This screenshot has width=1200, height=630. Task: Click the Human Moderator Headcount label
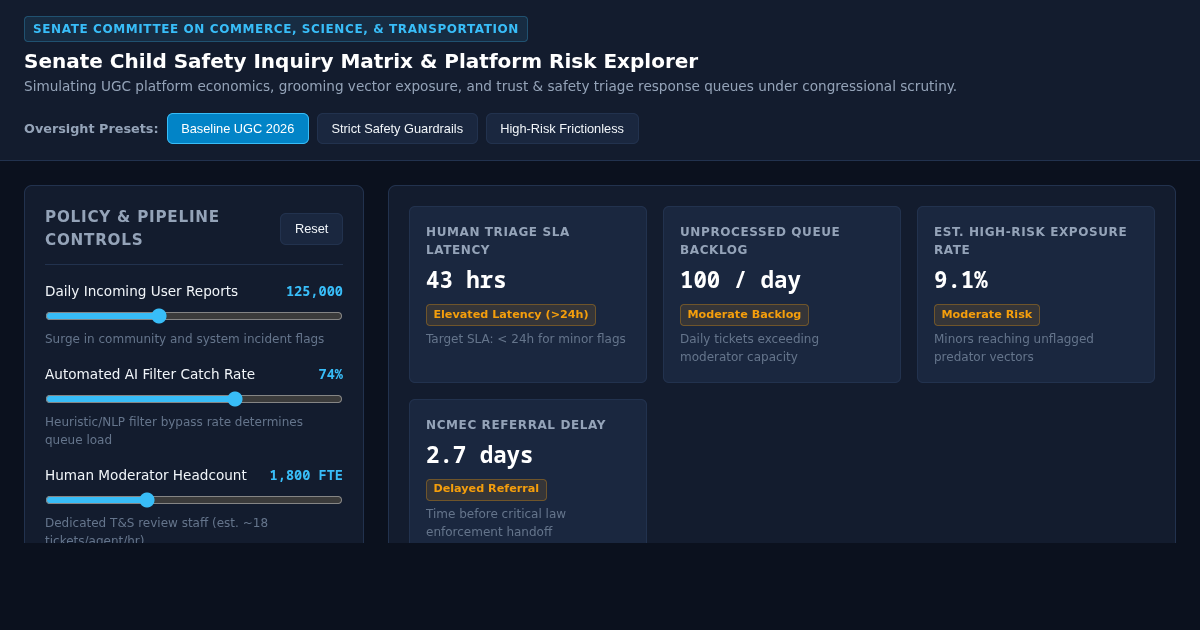point(146,475)
